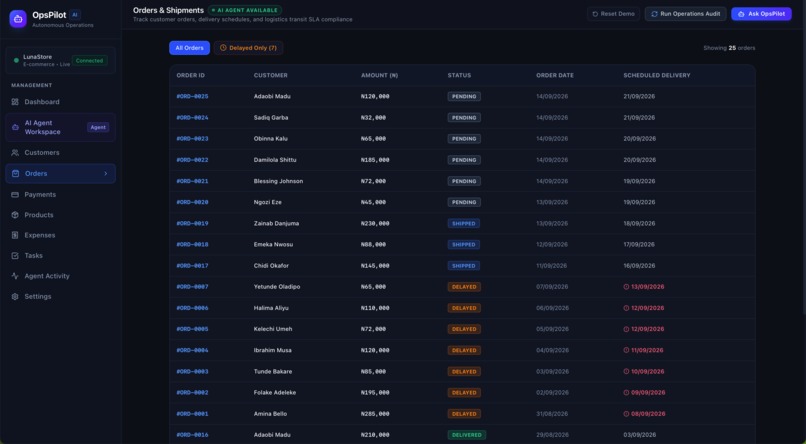The image size is (806, 444).
Task: Click the overdue clock icon beside 09/09/2026
Action: (626, 393)
